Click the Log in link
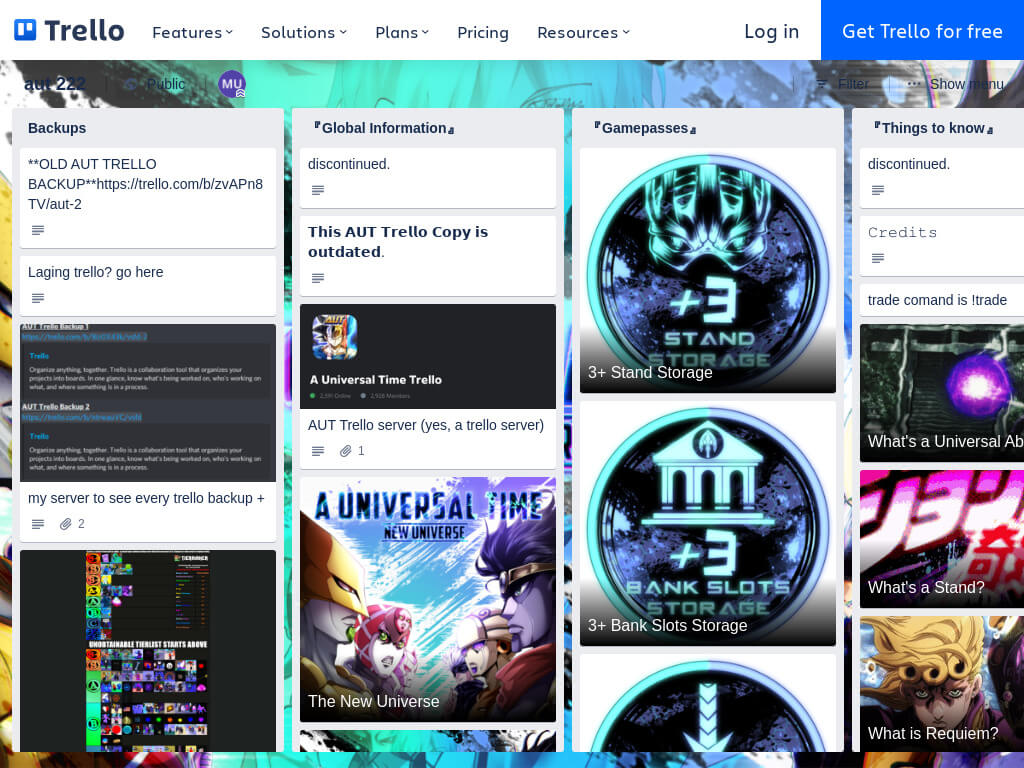1024x768 pixels. [x=771, y=31]
